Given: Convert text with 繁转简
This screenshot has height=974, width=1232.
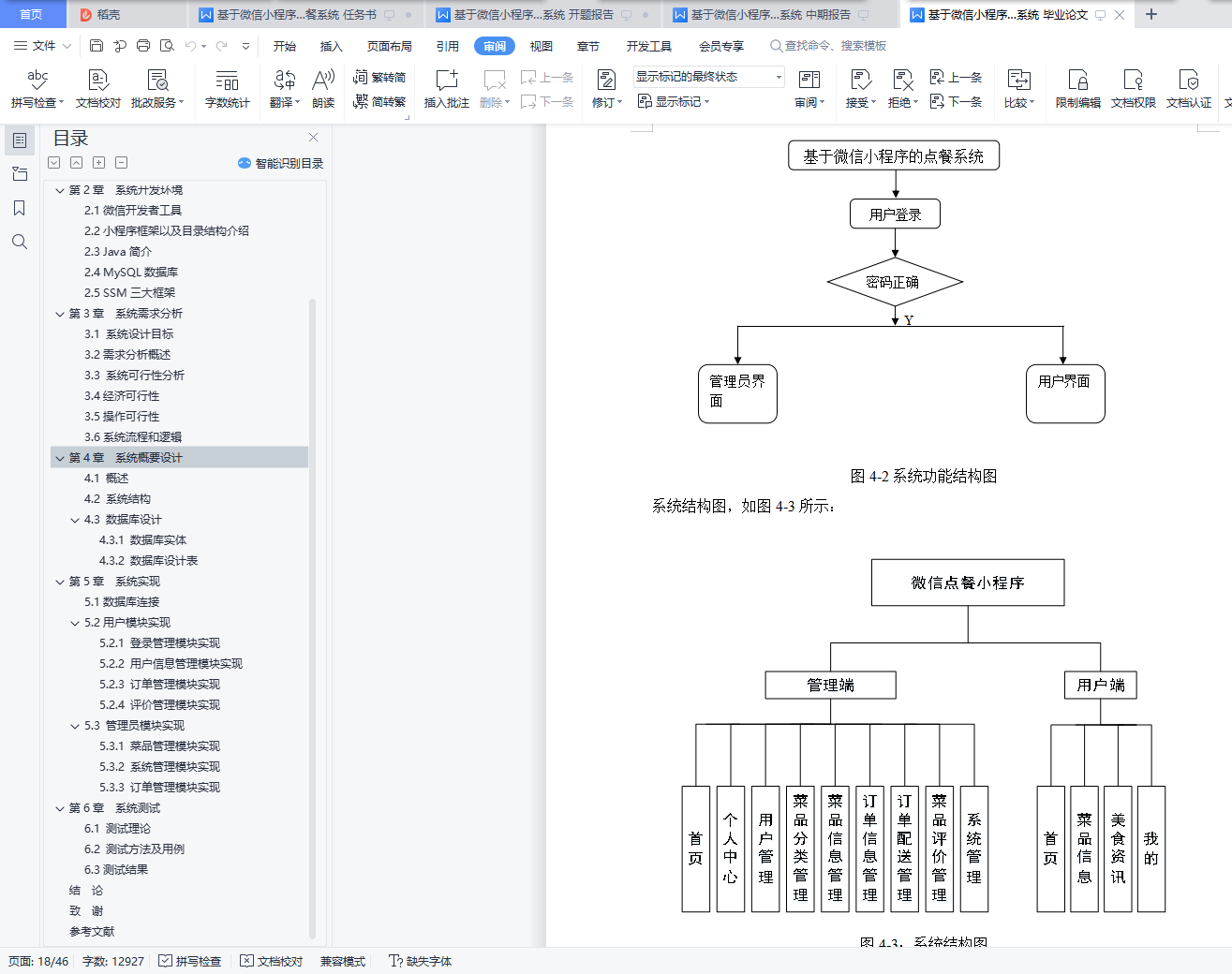Looking at the screenshot, I should [x=379, y=78].
